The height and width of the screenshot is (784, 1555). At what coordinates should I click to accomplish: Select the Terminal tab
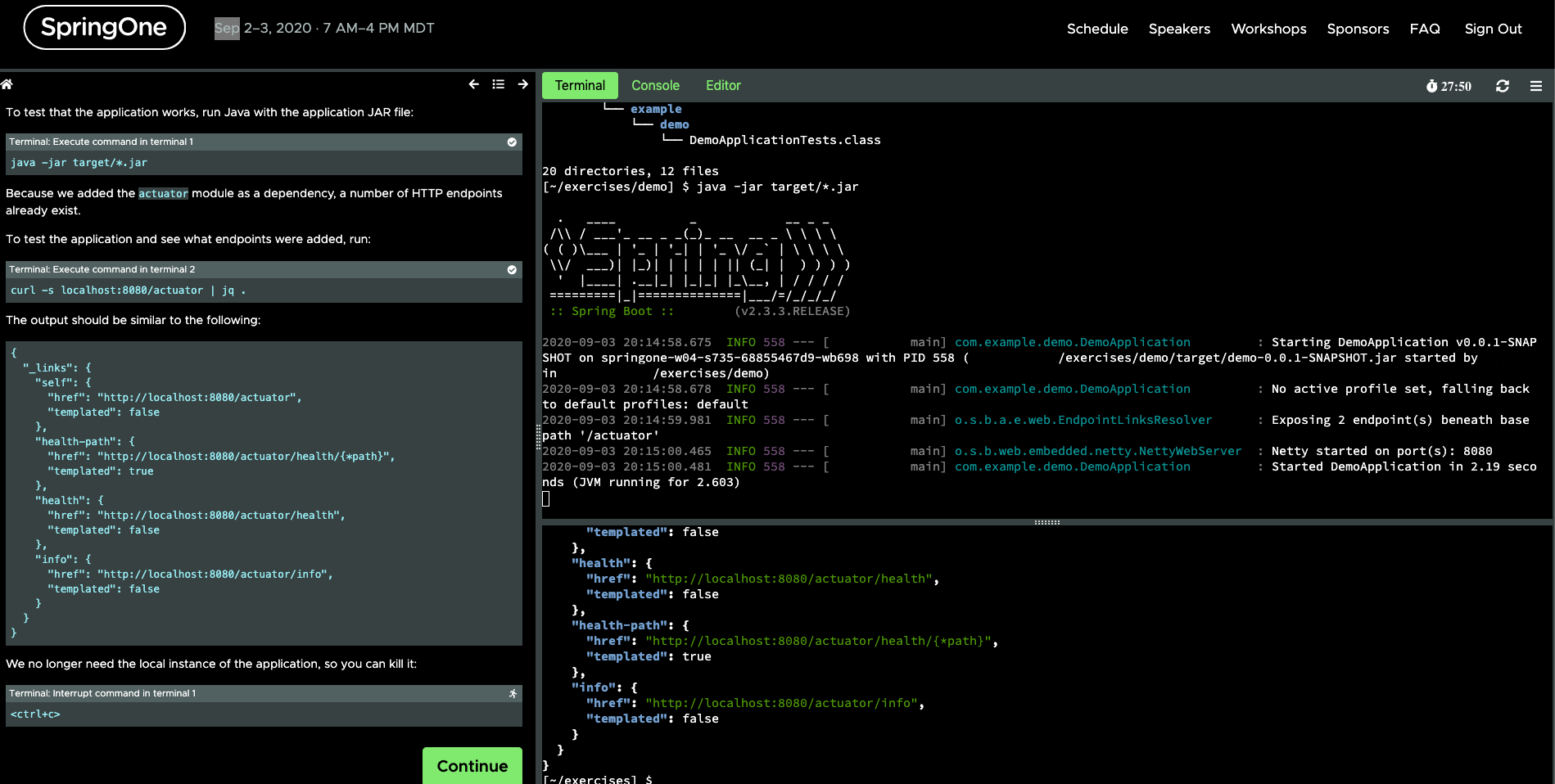tap(580, 85)
